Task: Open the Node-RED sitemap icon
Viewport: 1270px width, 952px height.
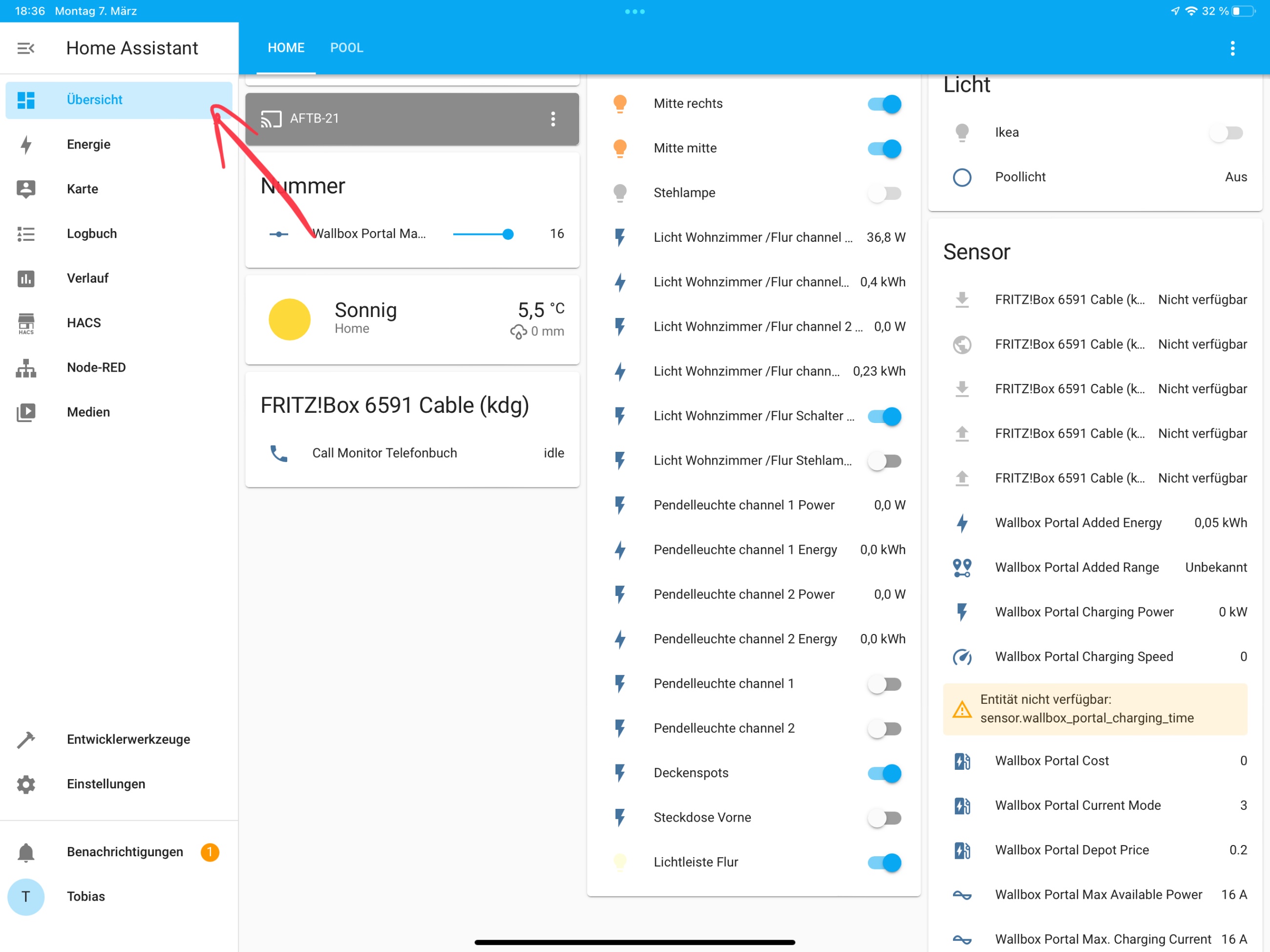Action: (x=26, y=368)
